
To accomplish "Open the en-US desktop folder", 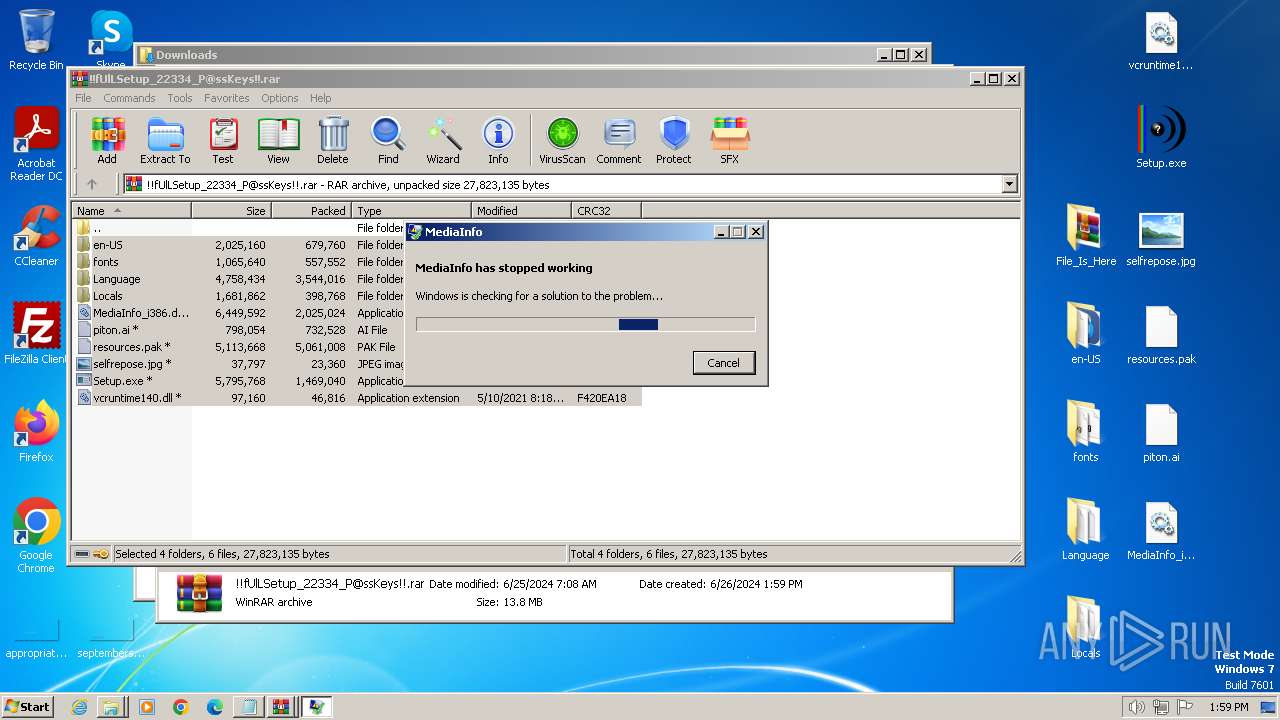I will [x=1086, y=334].
